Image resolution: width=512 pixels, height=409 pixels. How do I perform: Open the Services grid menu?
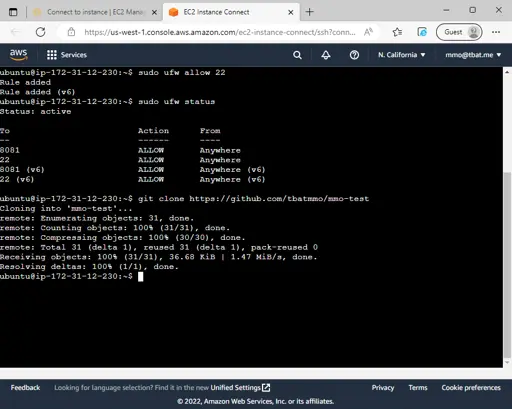[x=67, y=55]
